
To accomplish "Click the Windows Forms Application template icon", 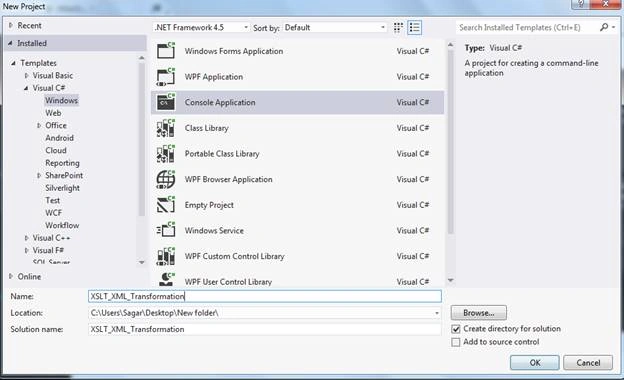I will [x=166, y=51].
